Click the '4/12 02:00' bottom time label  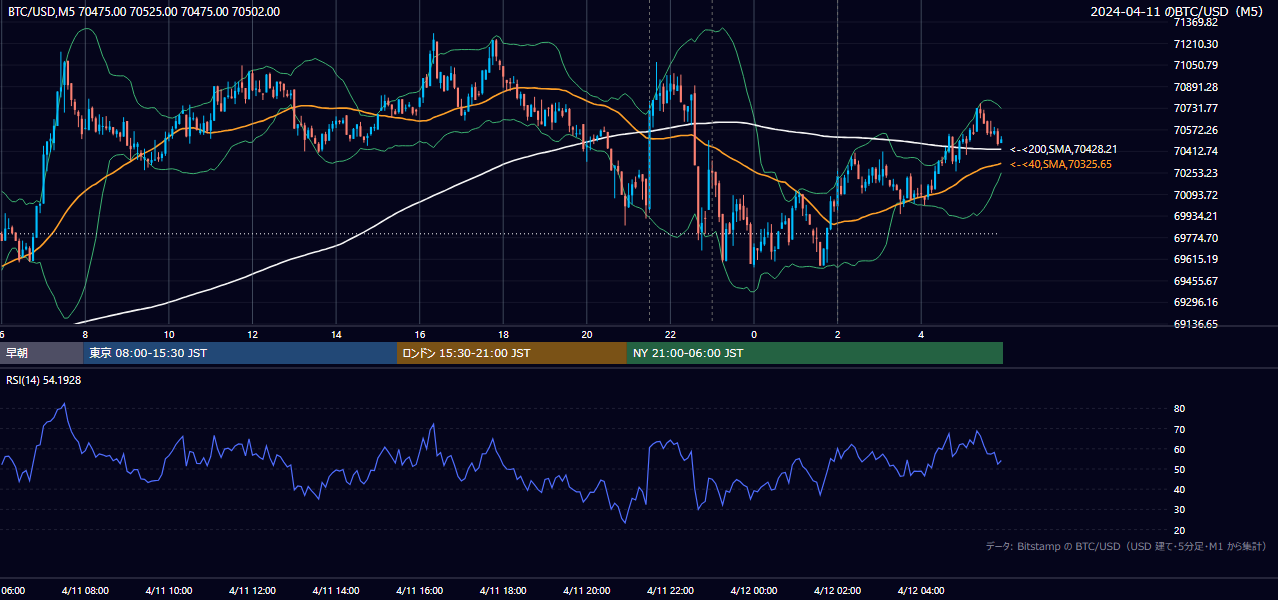837,591
